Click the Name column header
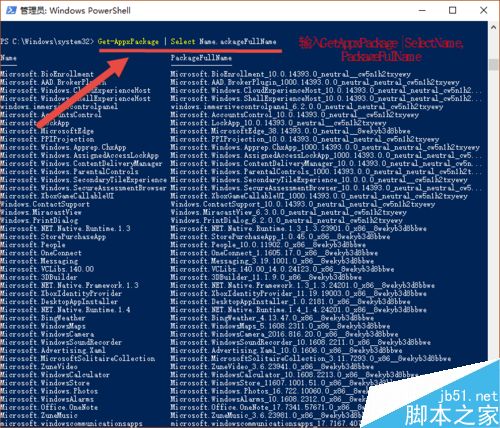This screenshot has height=428, width=500. click(x=8, y=58)
